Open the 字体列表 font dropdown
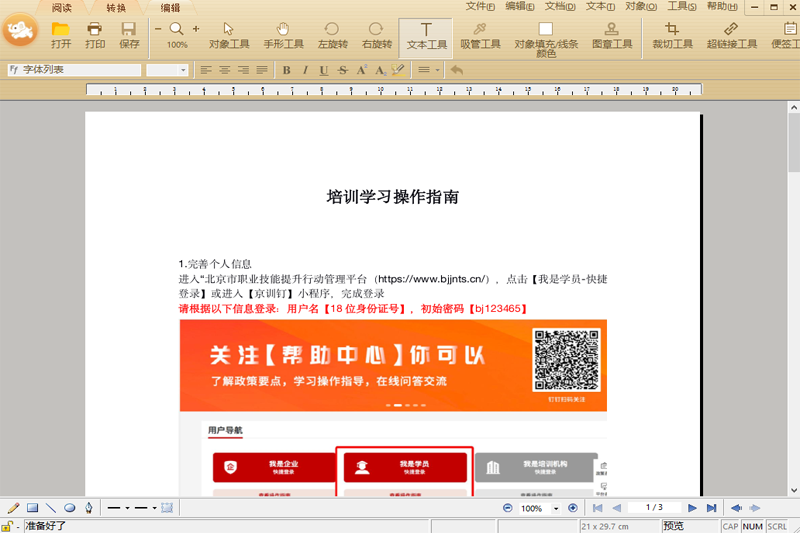800x533 pixels. coord(74,70)
